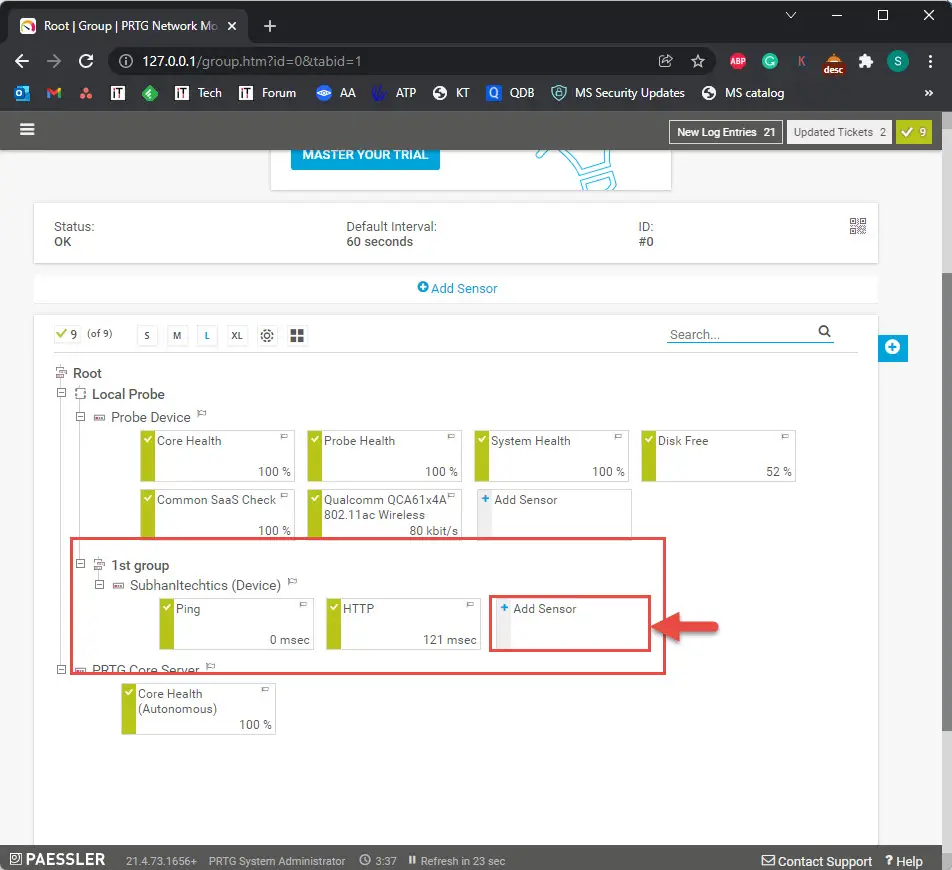Open the tab search dropdown arrow
This screenshot has height=870, width=952.
(790, 15)
